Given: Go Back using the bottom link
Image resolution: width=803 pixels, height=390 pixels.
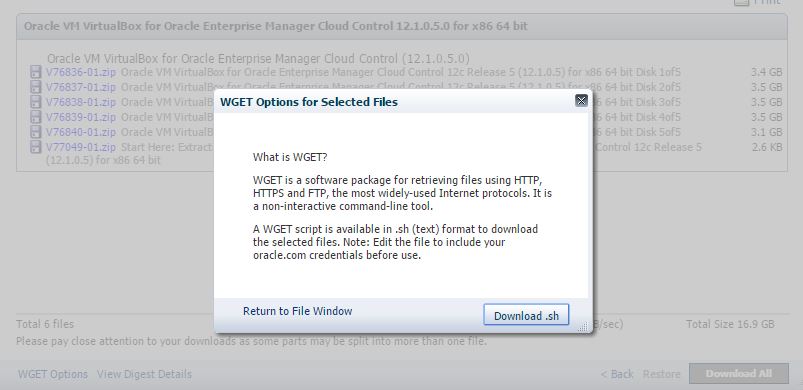Looking at the screenshot, I should [x=617, y=374].
